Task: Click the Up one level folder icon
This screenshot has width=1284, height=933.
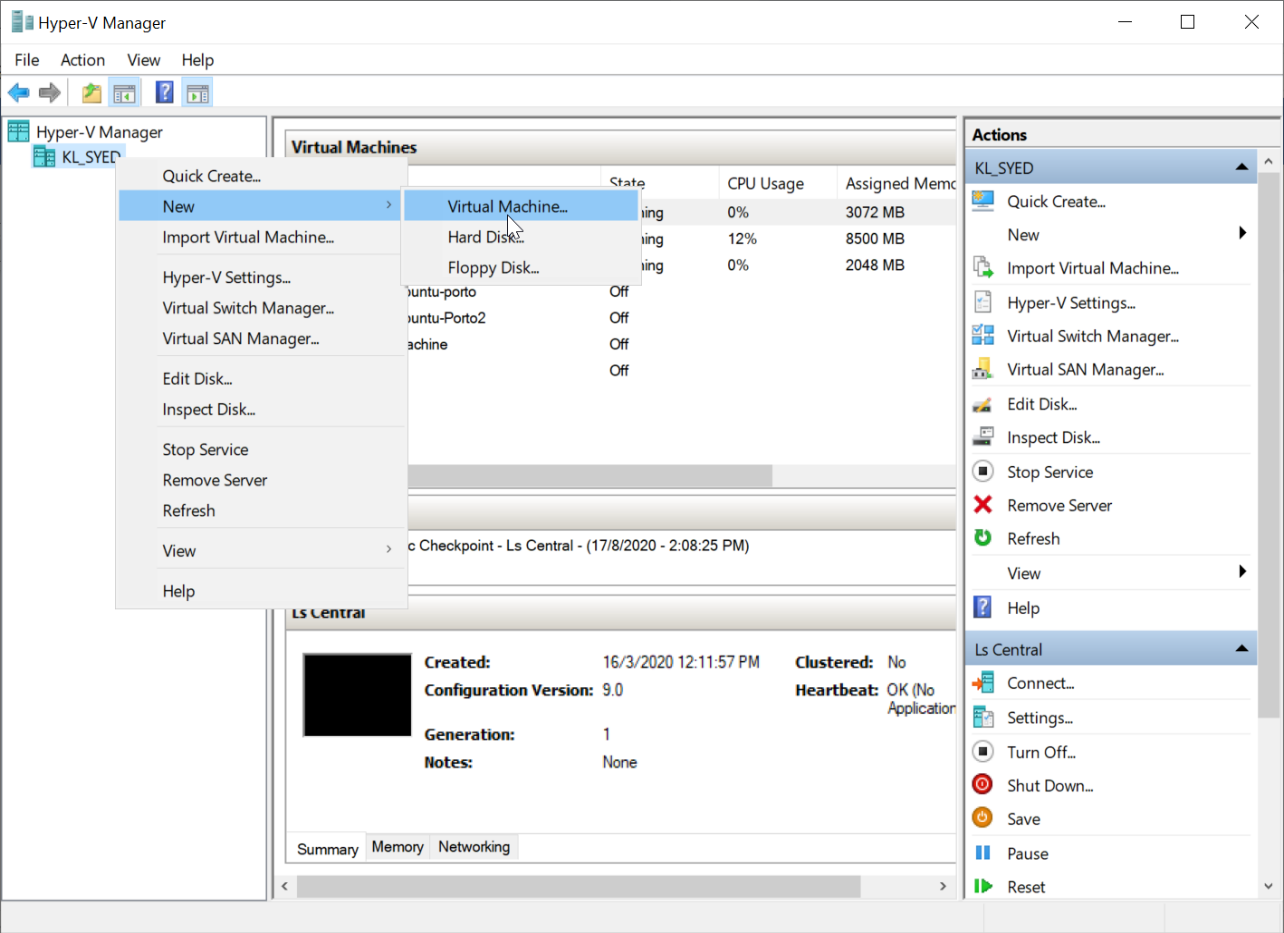Action: click(x=92, y=93)
